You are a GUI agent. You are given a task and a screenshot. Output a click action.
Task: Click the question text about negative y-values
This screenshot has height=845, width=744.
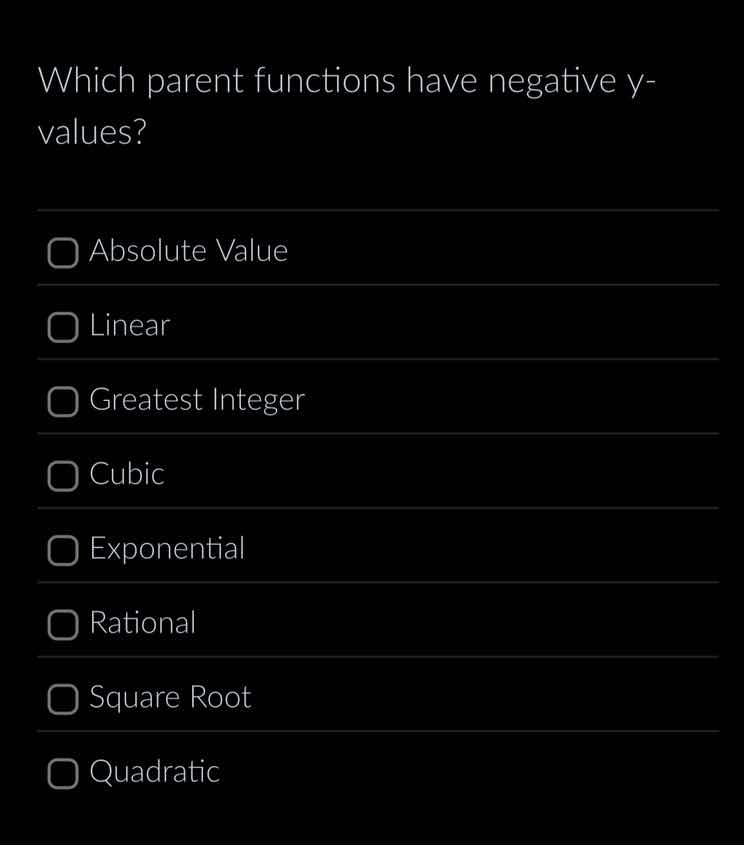pos(346,105)
